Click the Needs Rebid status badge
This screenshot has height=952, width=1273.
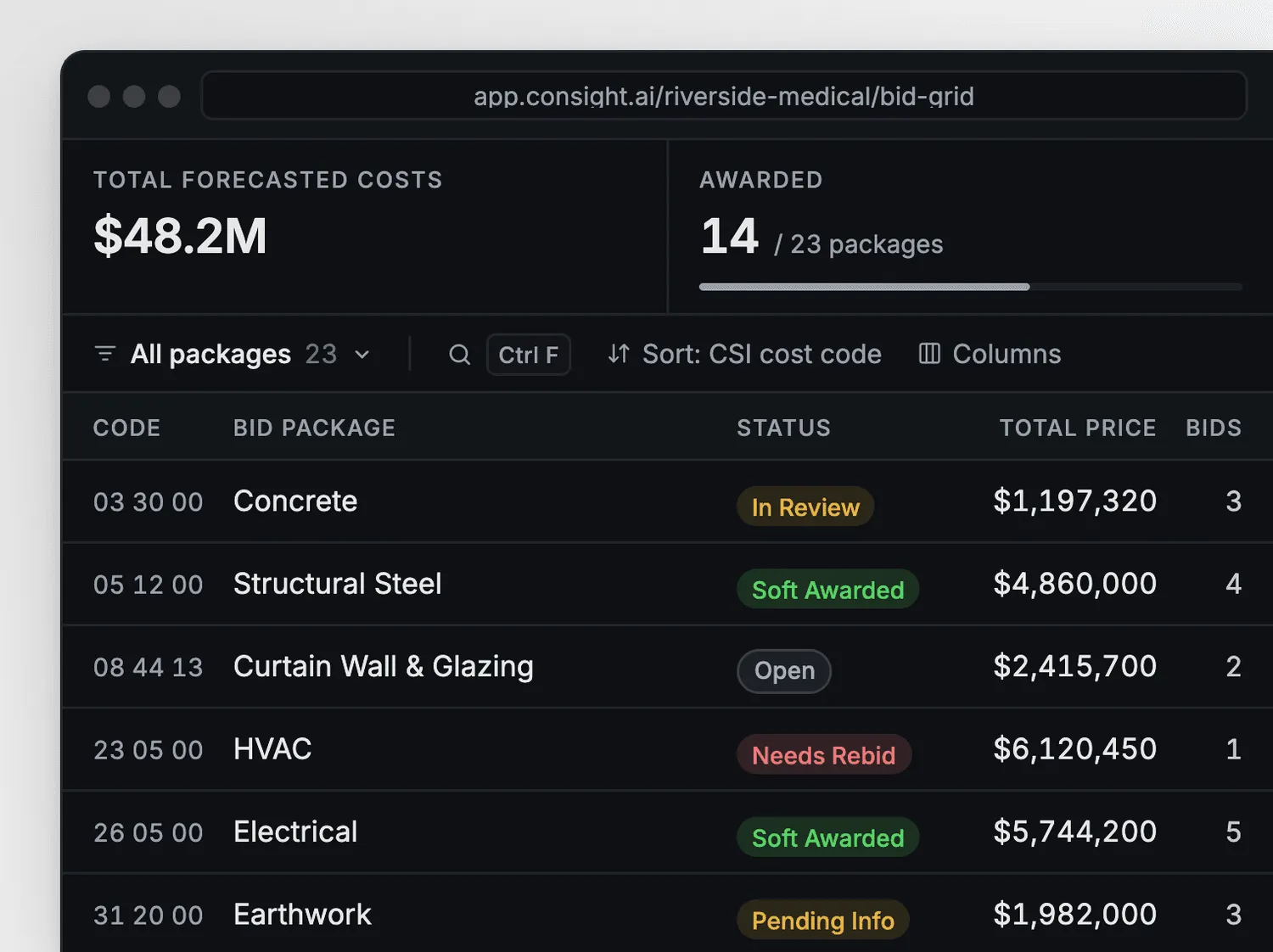click(x=823, y=754)
